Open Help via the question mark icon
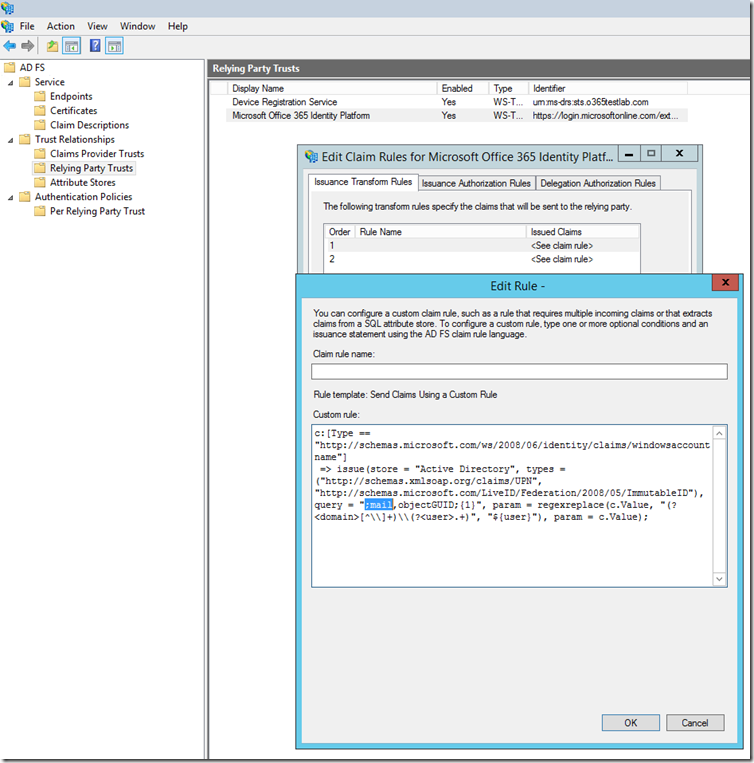 point(95,46)
